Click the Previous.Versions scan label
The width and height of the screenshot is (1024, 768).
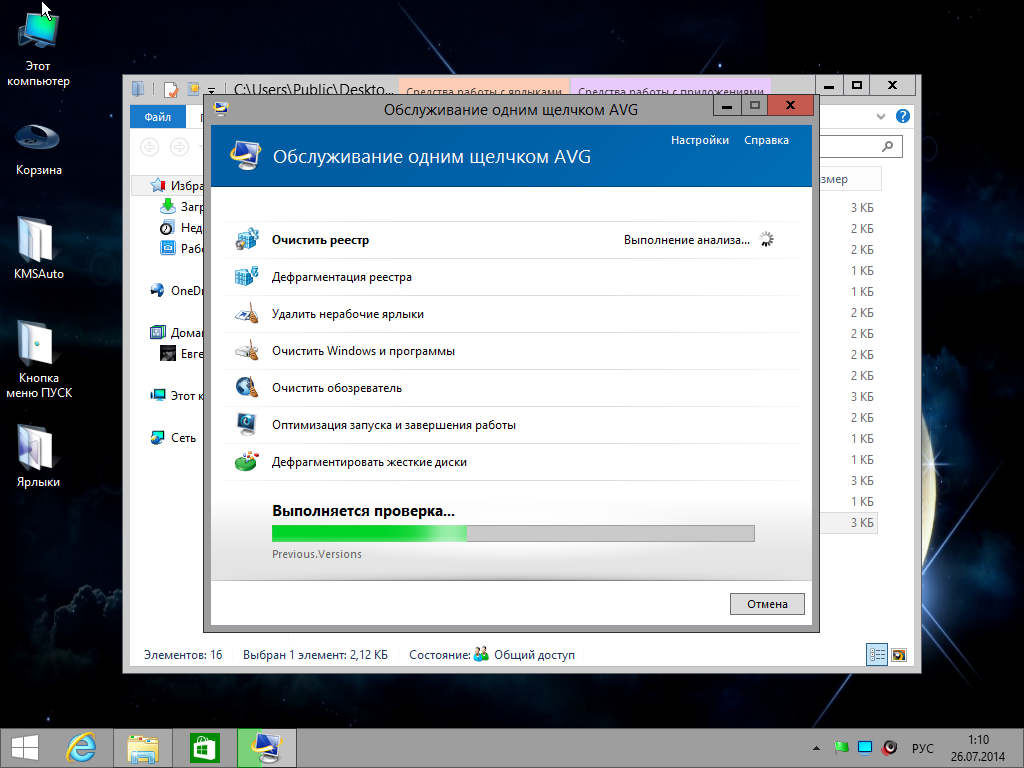pyautogui.click(x=317, y=554)
